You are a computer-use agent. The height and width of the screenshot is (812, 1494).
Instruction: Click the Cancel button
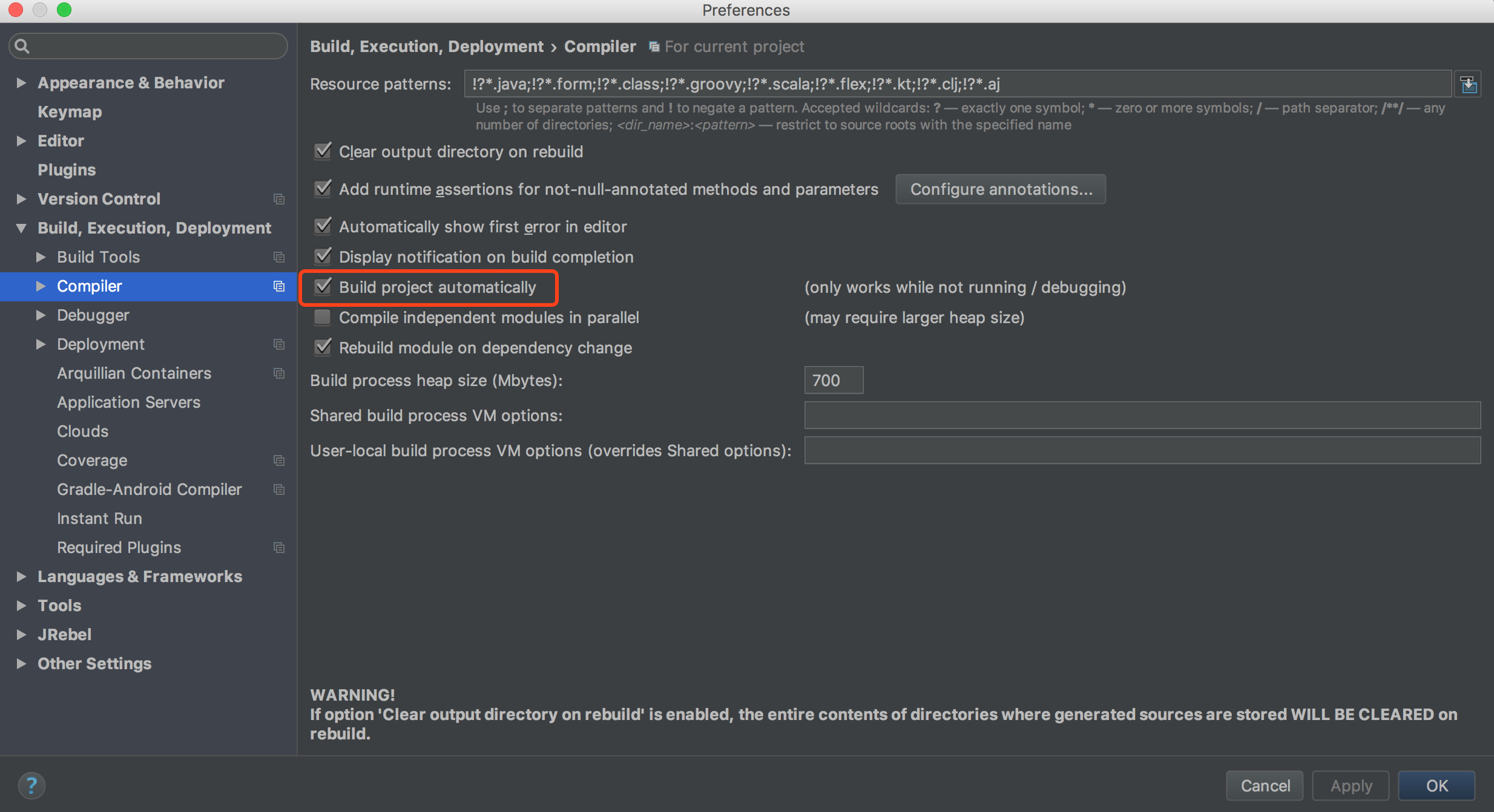tap(1265, 785)
